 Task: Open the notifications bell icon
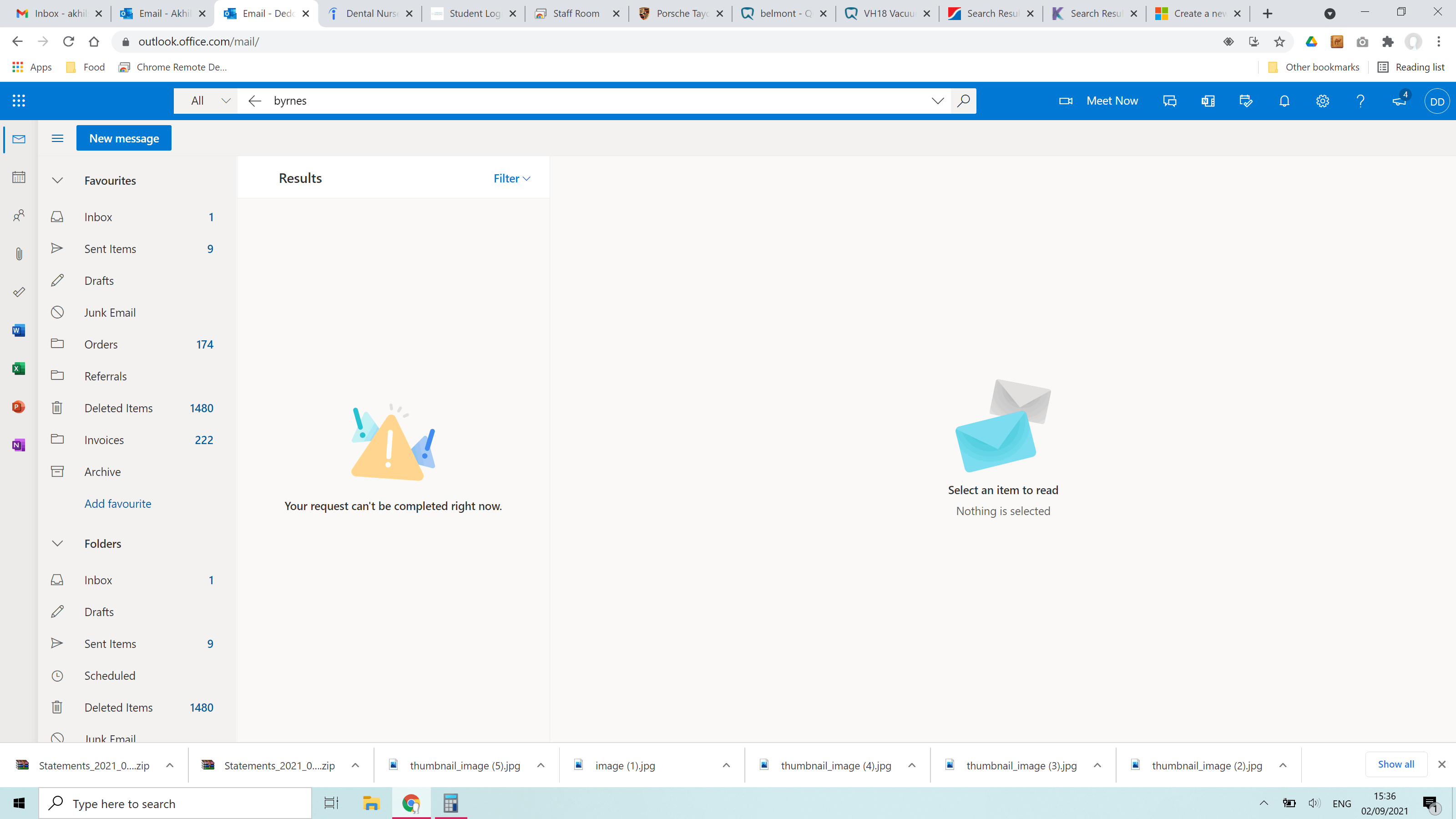tap(1284, 101)
